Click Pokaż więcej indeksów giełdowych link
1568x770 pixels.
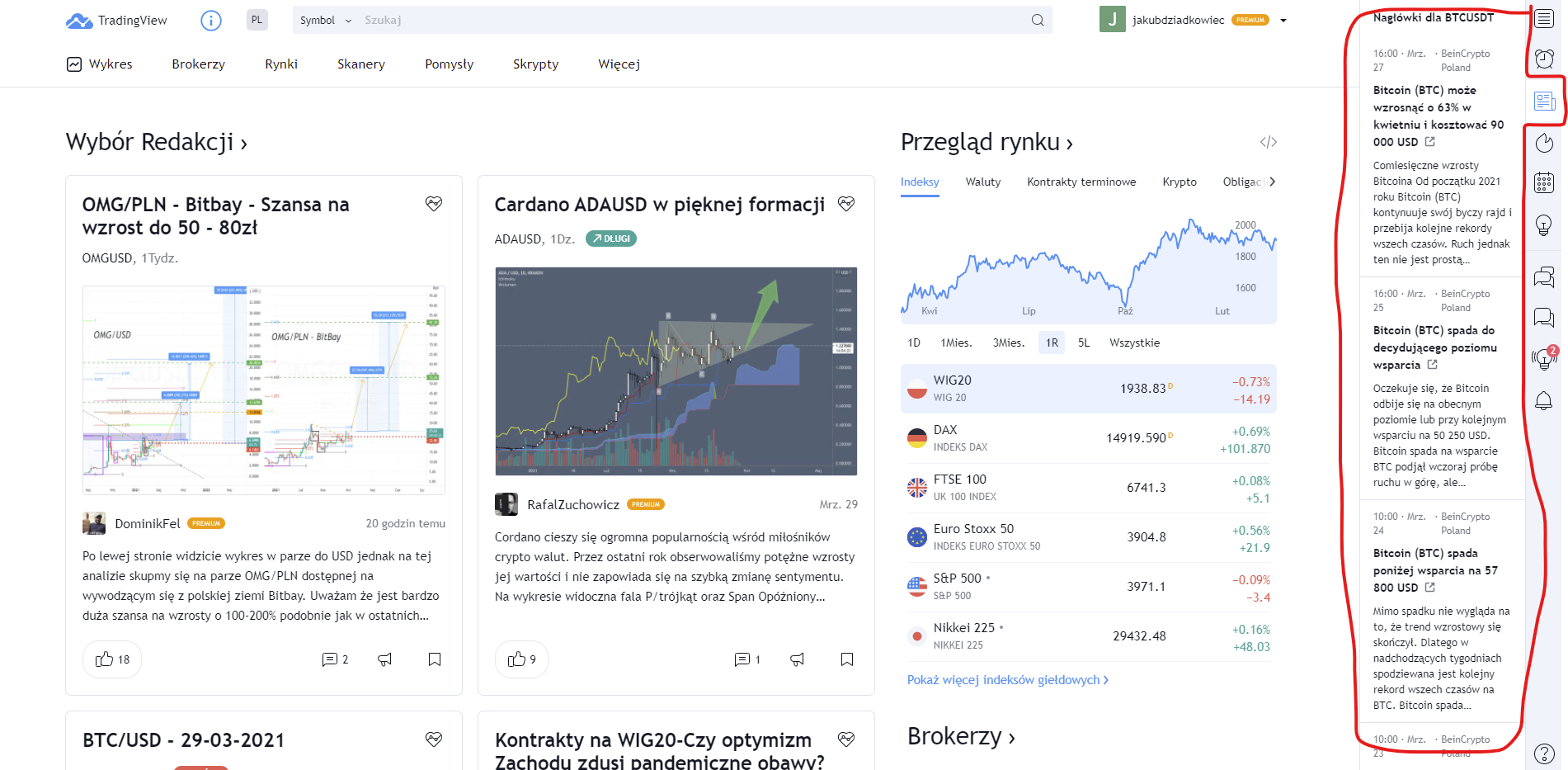(x=1007, y=680)
